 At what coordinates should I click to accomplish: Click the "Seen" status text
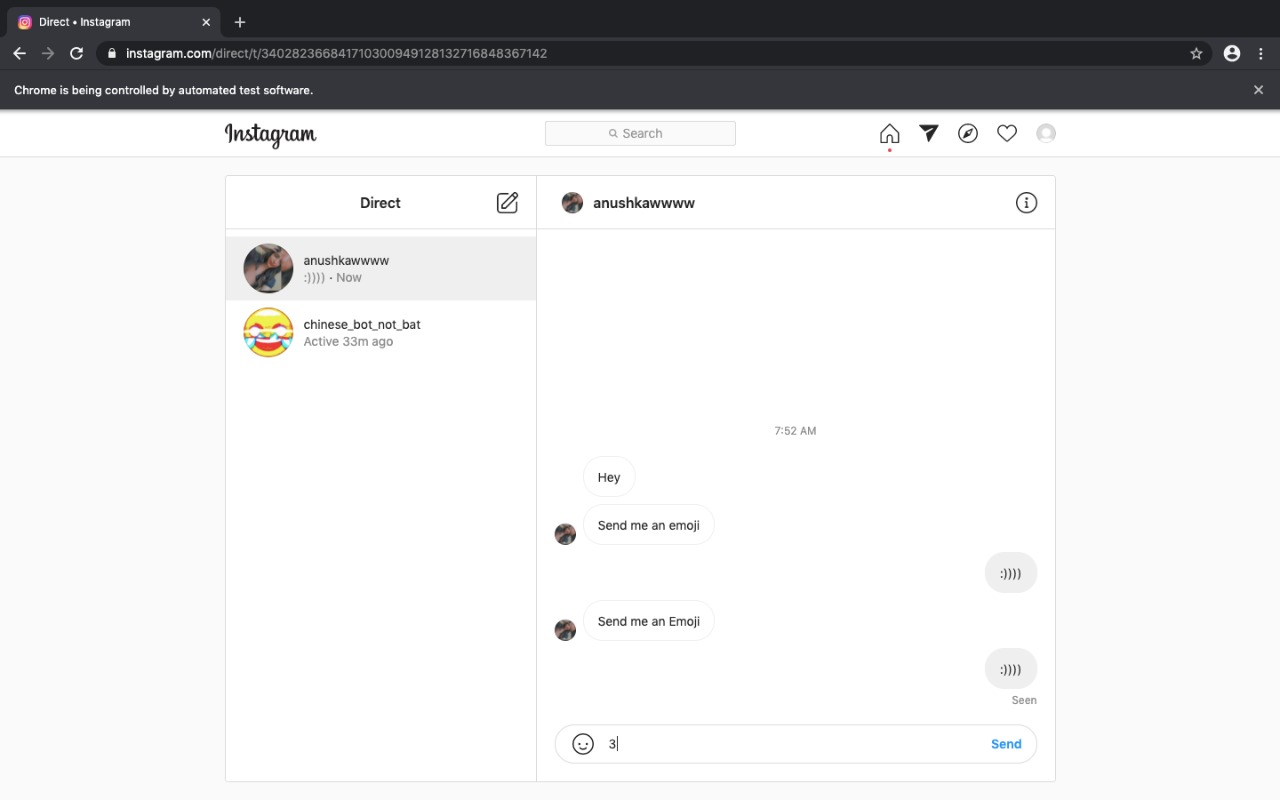pyautogui.click(x=1024, y=700)
